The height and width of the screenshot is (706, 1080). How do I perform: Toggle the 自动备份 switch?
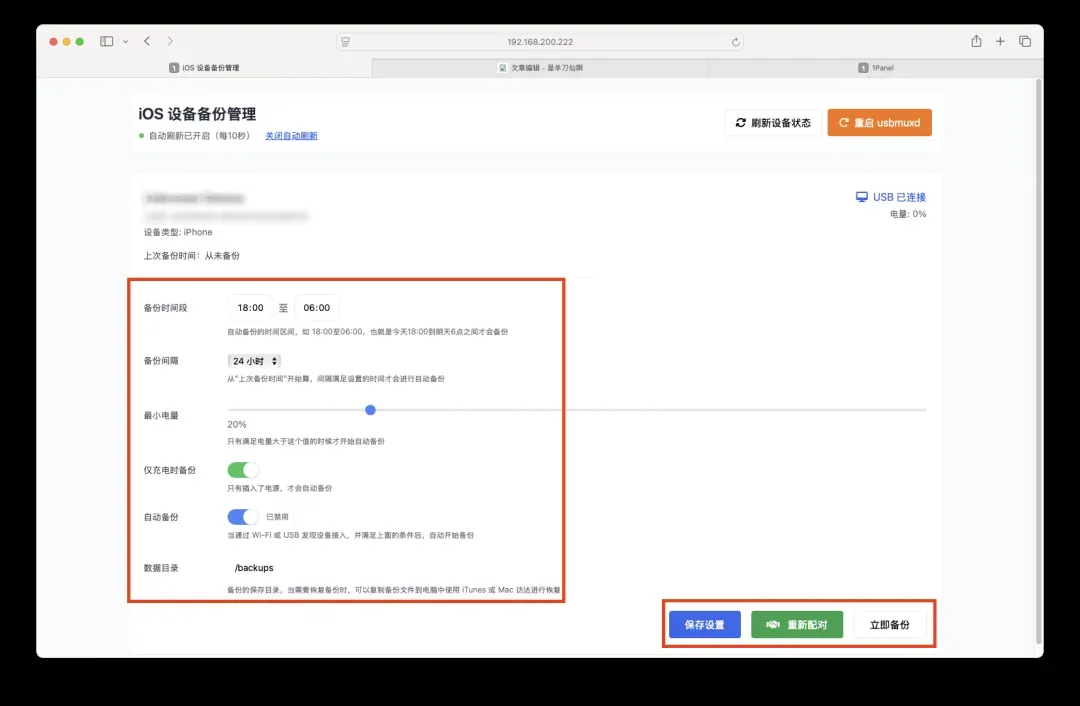[243, 517]
